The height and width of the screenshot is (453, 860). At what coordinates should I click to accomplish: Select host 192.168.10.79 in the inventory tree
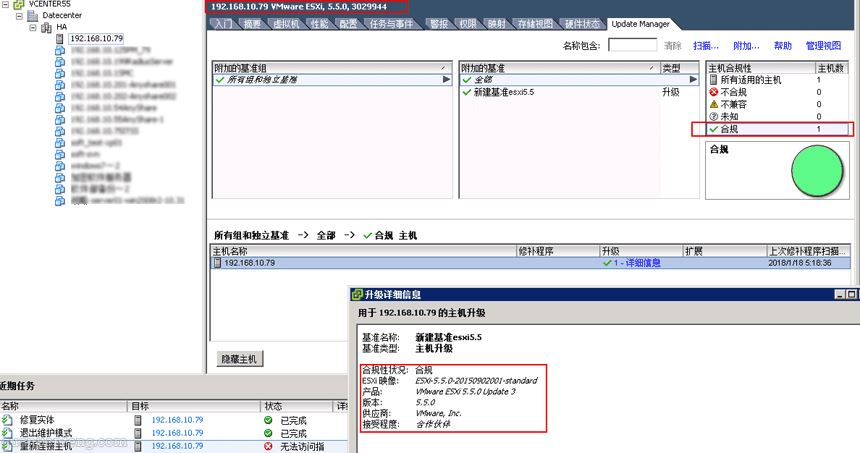coord(97,38)
